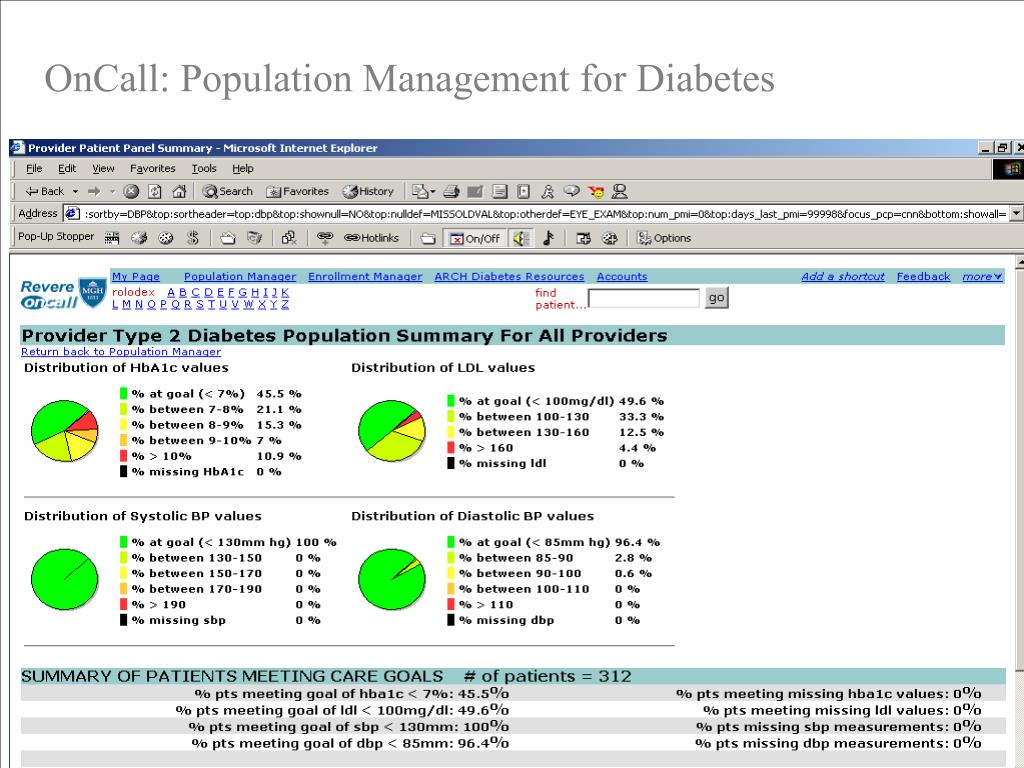
Task: Click the '% between 7-8%' legend label
Action: pos(187,409)
